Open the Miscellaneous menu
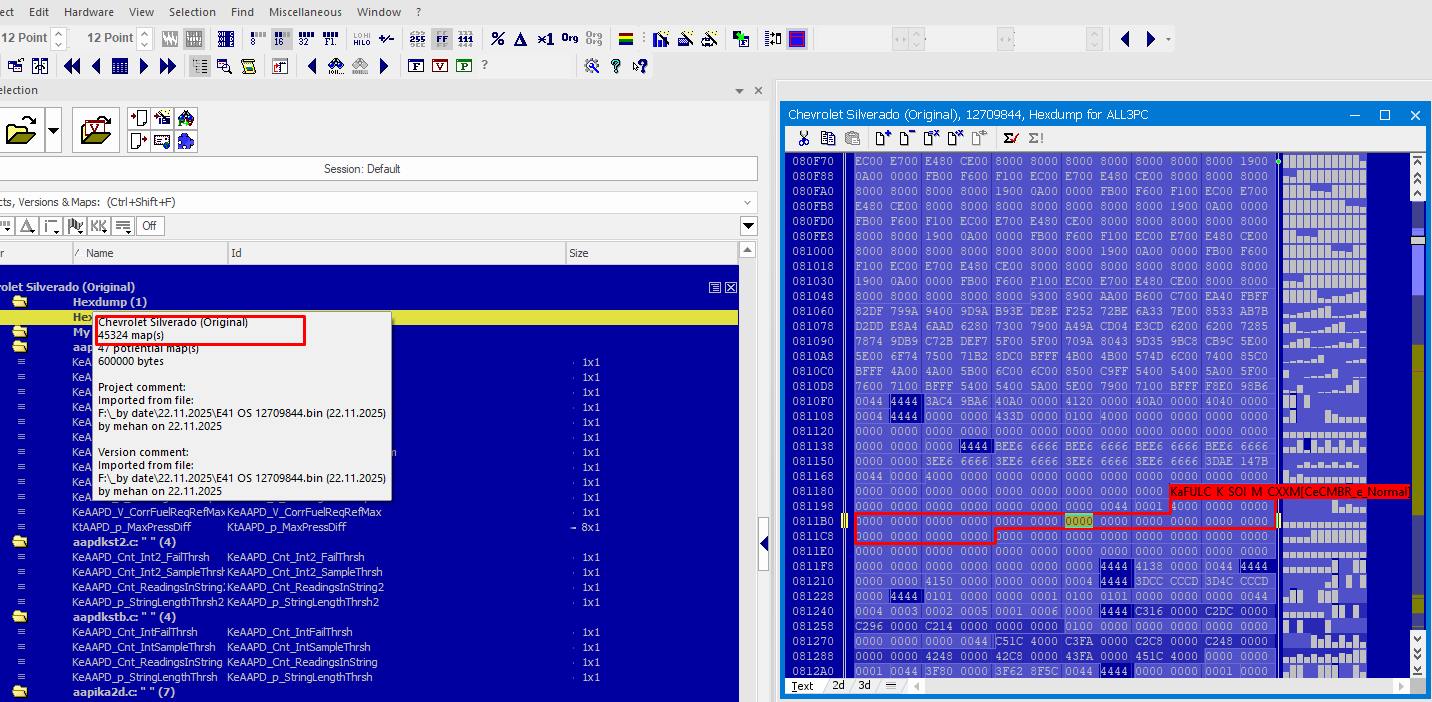This screenshot has height=702, width=1432. 305,12
